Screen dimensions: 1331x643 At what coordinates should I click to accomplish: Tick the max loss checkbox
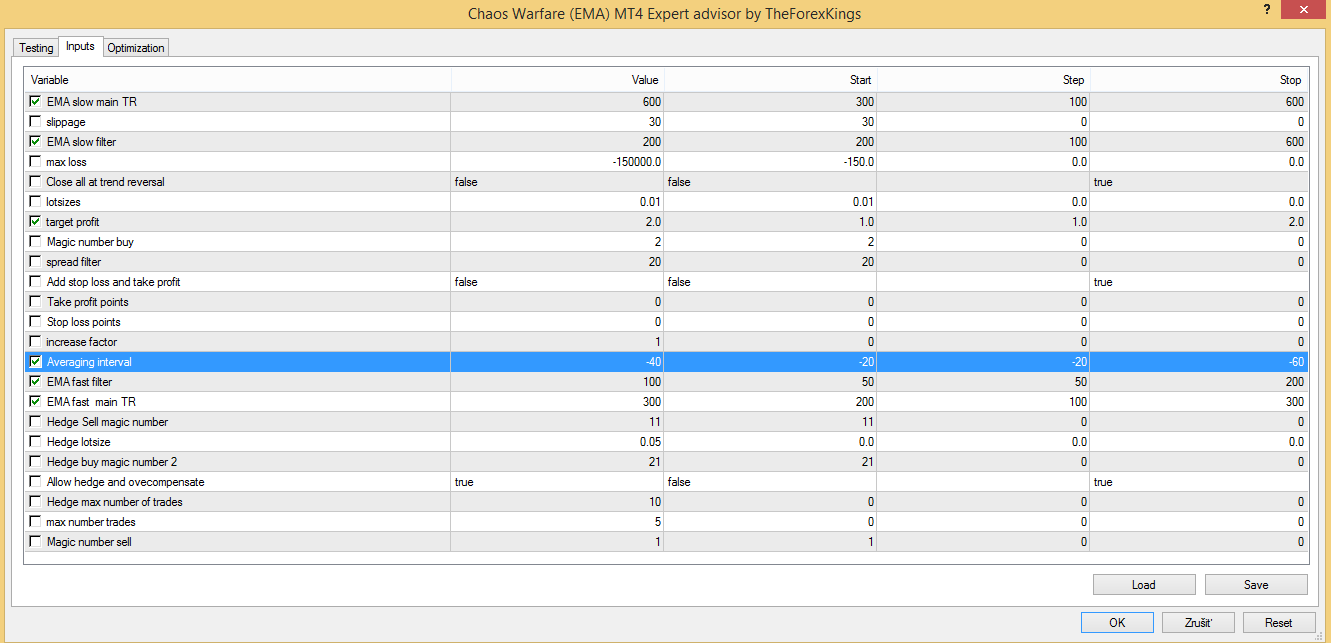[36, 162]
